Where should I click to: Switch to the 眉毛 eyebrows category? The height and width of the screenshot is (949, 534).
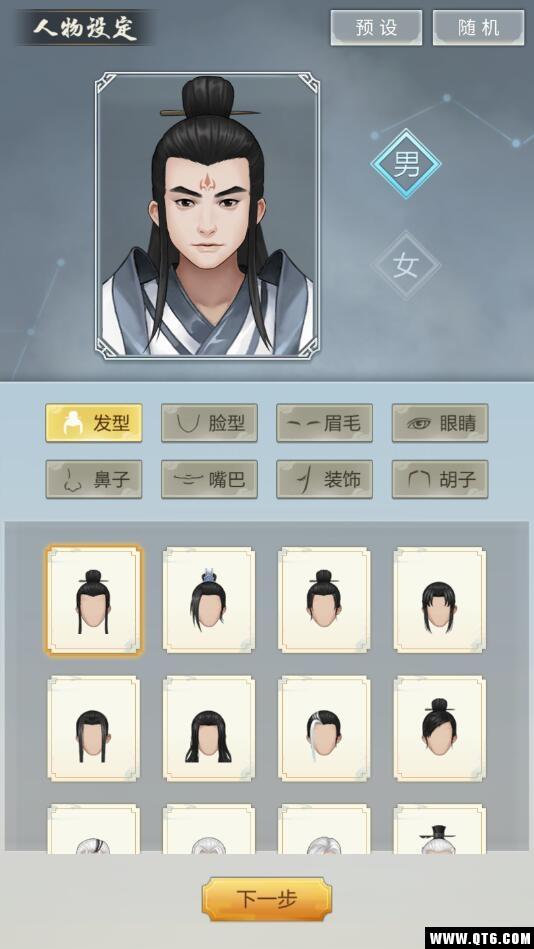coord(325,423)
